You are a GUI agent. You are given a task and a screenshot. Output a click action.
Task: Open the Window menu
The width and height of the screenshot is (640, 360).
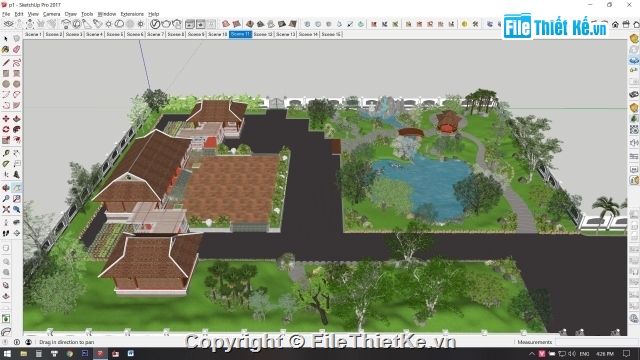pyautogui.click(x=107, y=14)
